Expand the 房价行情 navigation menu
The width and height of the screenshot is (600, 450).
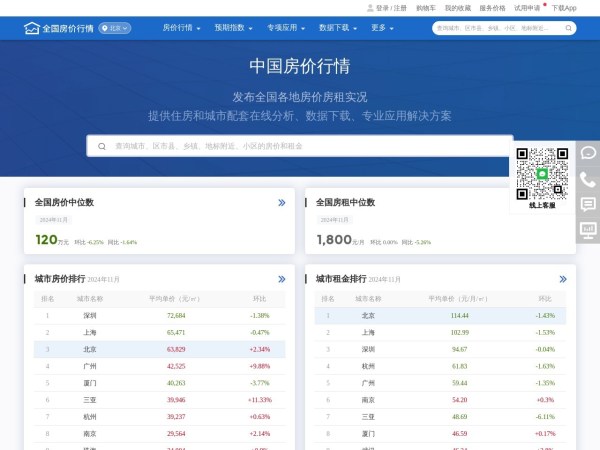pos(180,28)
